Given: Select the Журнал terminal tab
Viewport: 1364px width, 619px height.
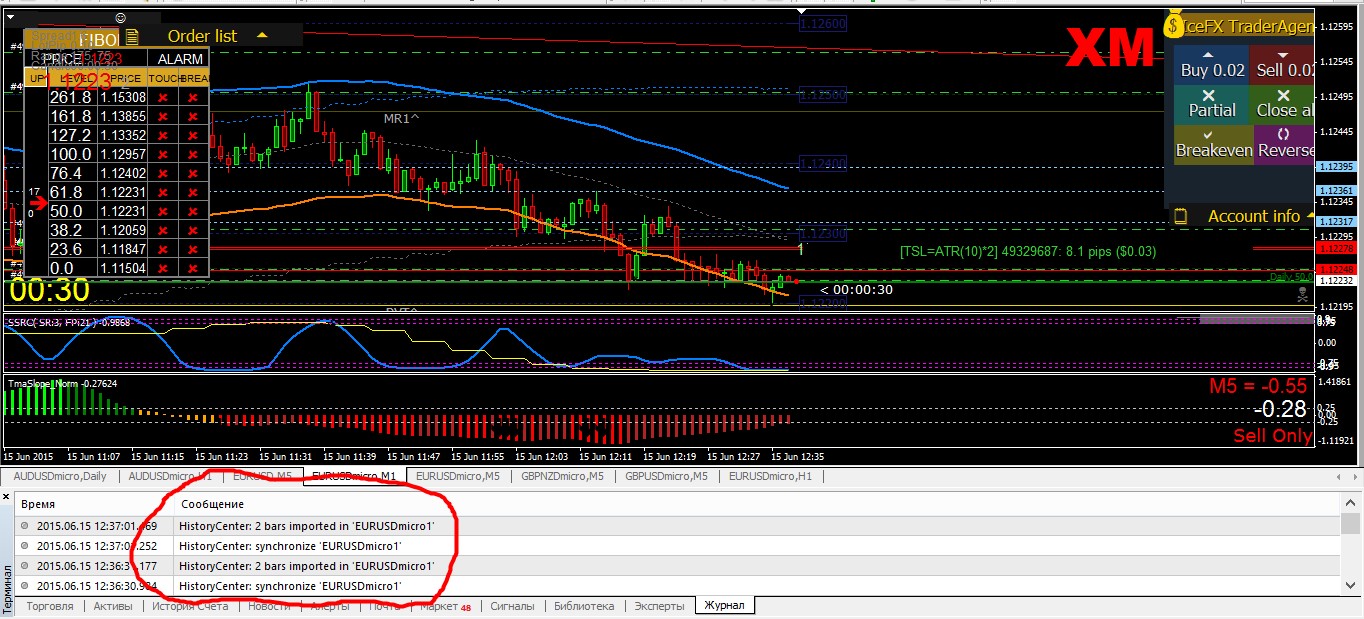Looking at the screenshot, I should point(725,606).
